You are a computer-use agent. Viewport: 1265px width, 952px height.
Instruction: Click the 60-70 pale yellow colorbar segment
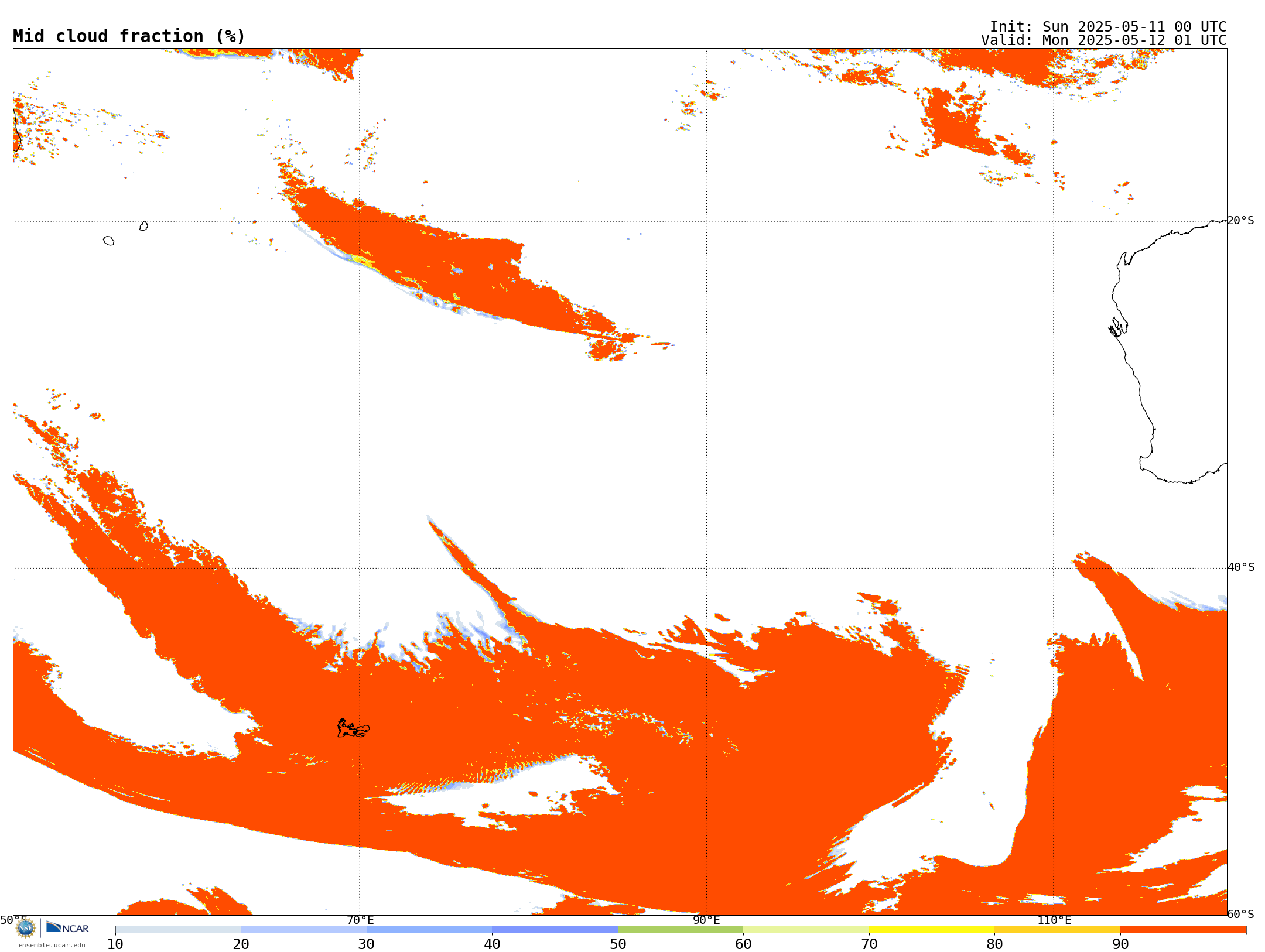pos(806,930)
